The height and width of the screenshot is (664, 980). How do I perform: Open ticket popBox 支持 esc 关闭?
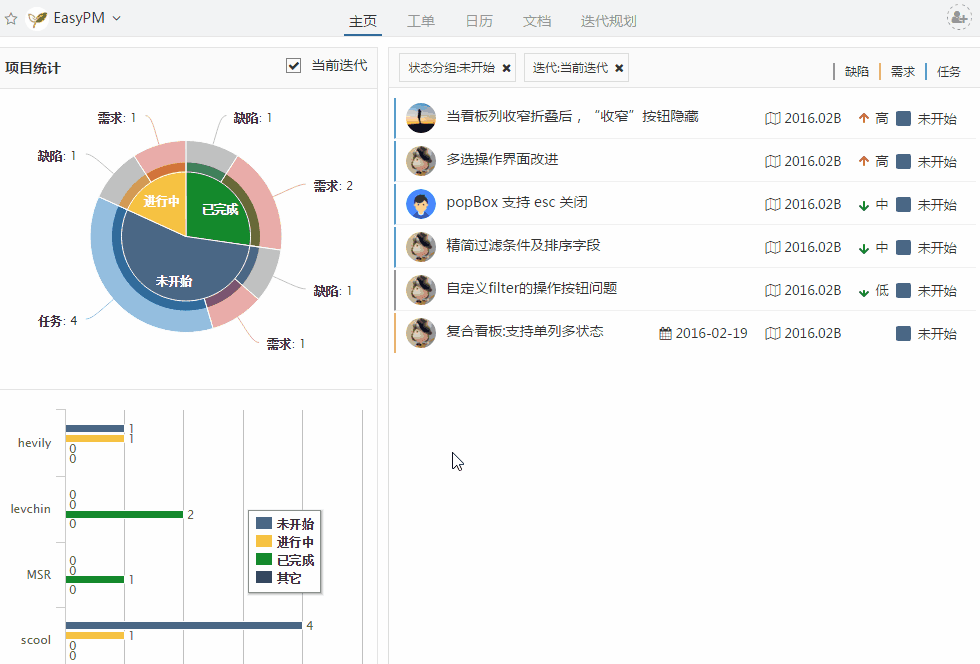(x=517, y=203)
